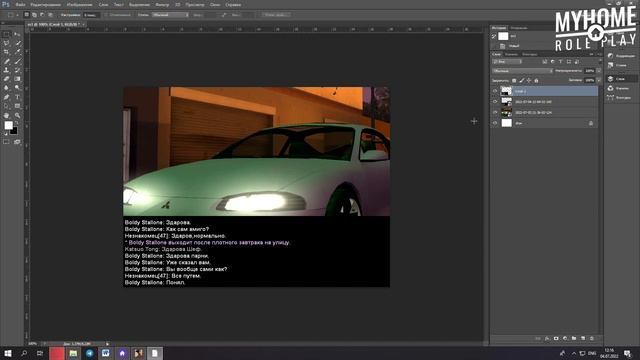Open the Fill slider dropdown arrow
This screenshot has height=360, width=640.
coord(599,80)
